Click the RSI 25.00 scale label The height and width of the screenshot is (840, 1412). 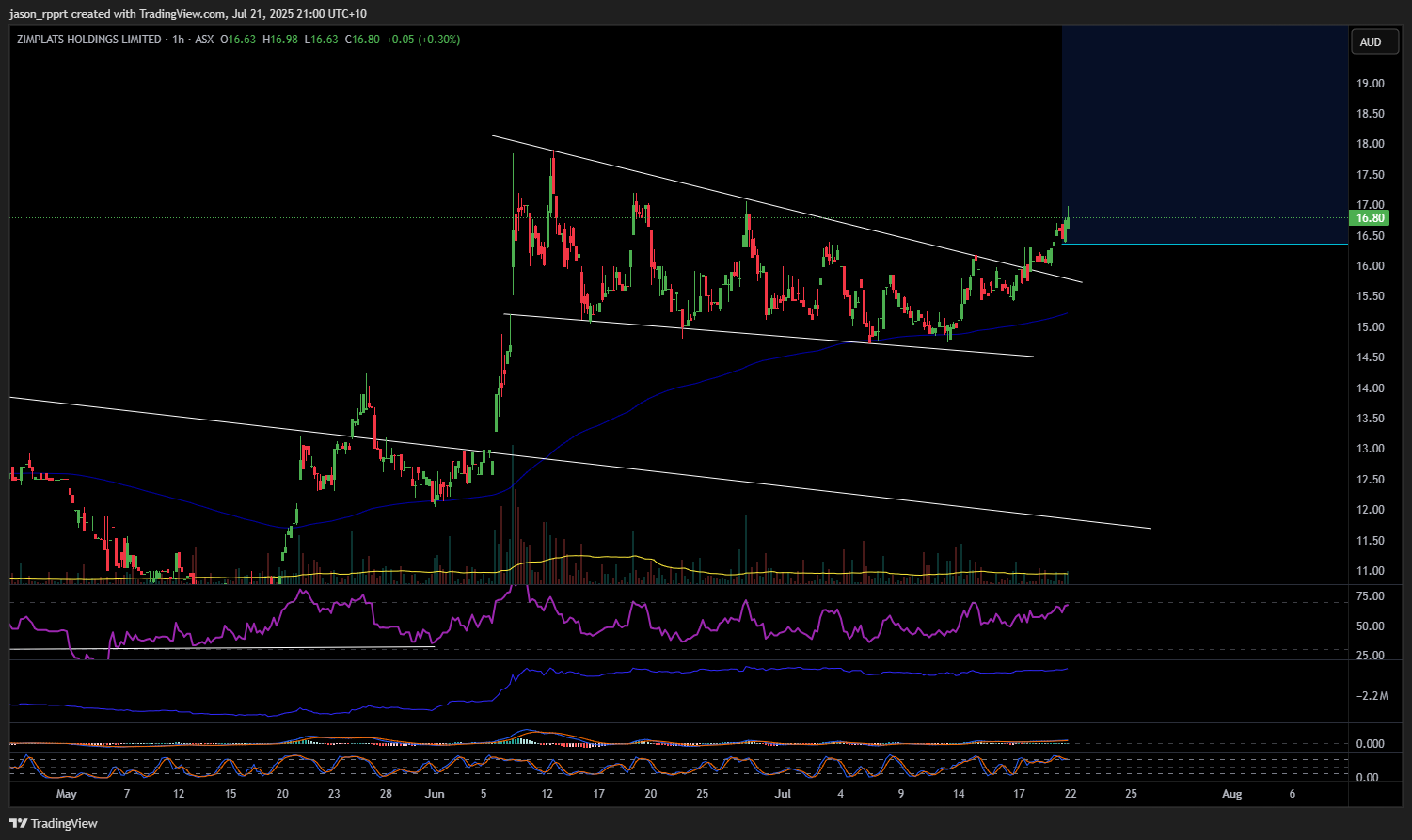[x=1370, y=656]
